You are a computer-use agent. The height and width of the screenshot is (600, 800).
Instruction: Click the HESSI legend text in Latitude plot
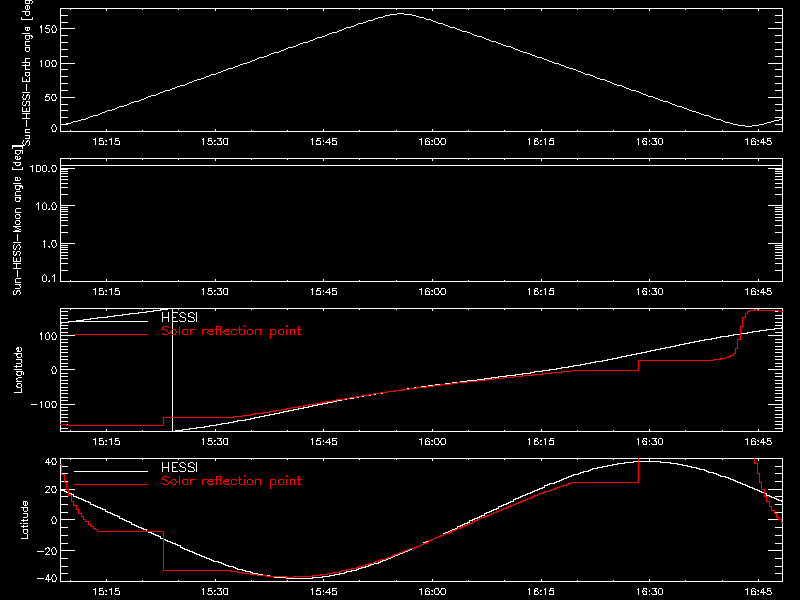[179, 467]
